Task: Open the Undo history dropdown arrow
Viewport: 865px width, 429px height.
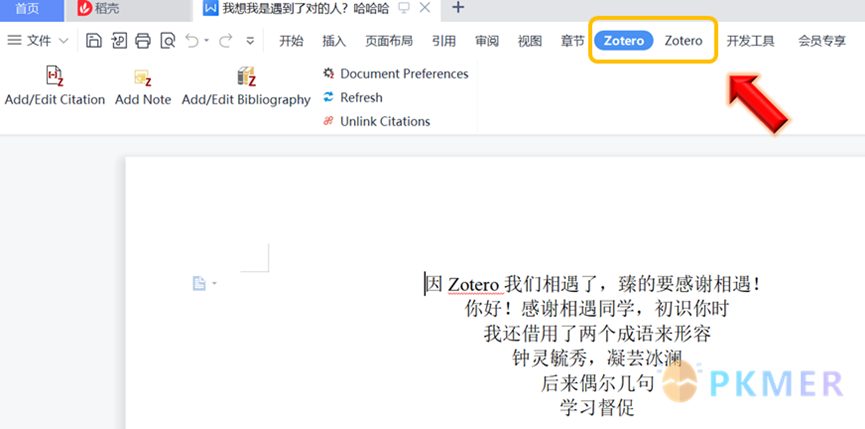Action: (206, 40)
